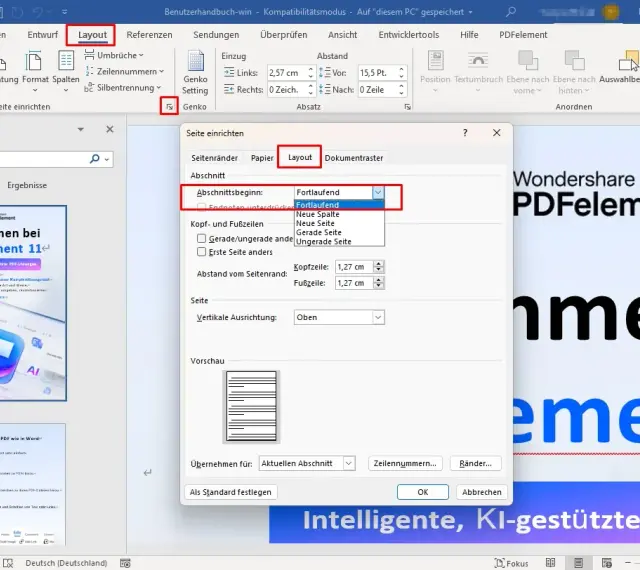The width and height of the screenshot is (640, 570).
Task: Open the Spalten columns menu
Action: click(x=66, y=70)
